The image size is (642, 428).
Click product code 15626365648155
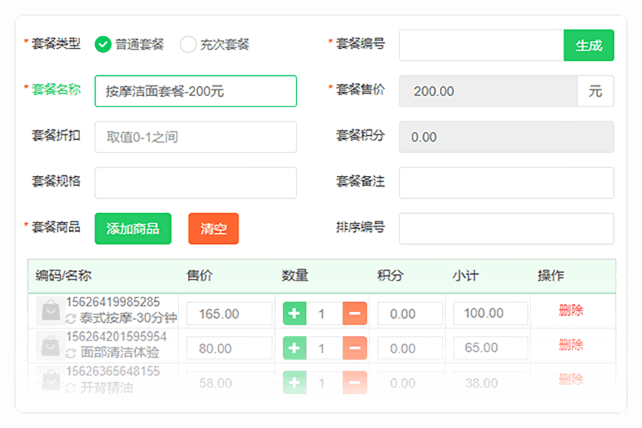click(113, 371)
